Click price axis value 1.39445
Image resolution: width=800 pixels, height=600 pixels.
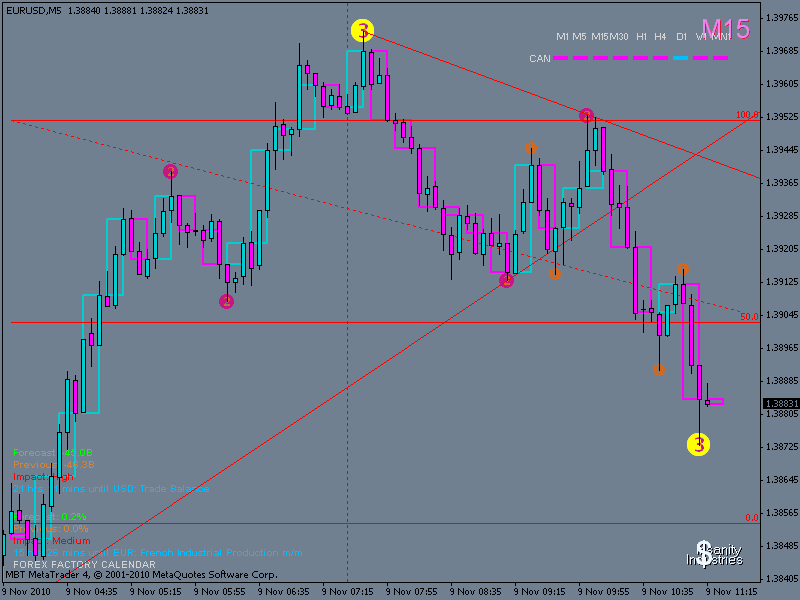pyautogui.click(x=782, y=150)
